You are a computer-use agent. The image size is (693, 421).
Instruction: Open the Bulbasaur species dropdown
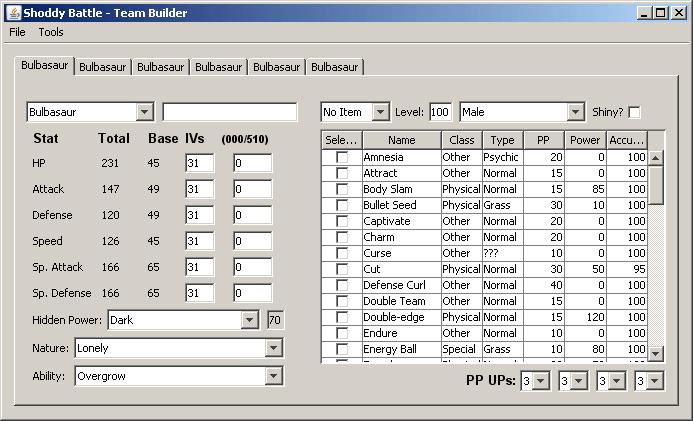click(x=90, y=112)
